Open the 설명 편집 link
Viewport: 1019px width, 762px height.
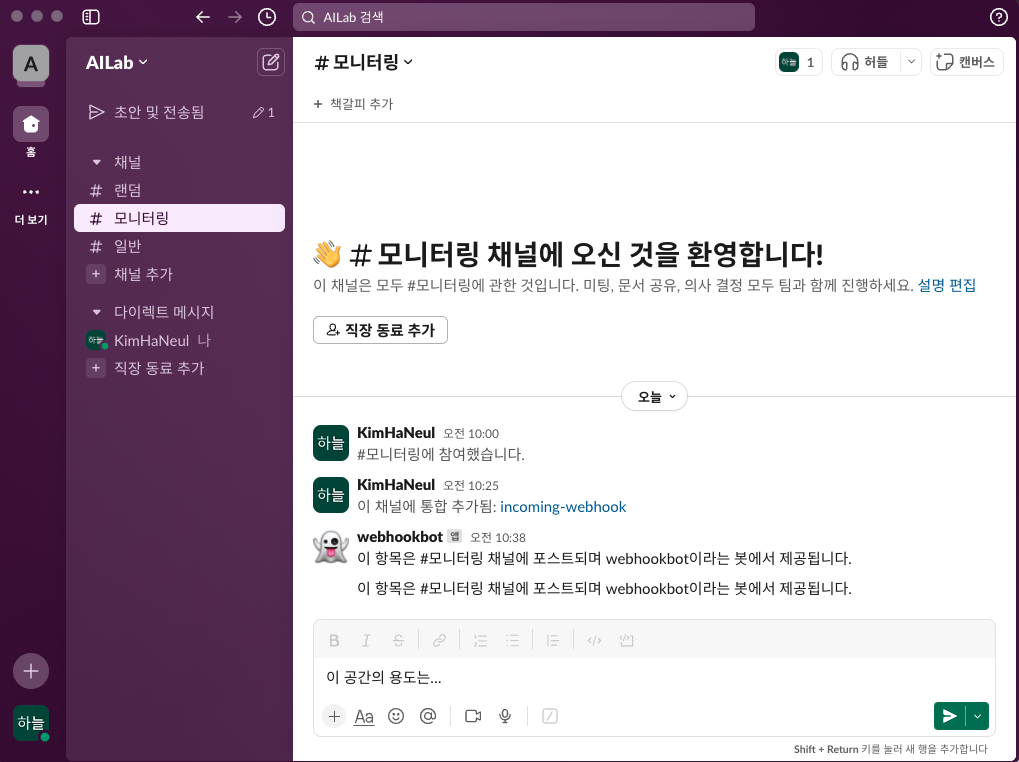(x=946, y=285)
